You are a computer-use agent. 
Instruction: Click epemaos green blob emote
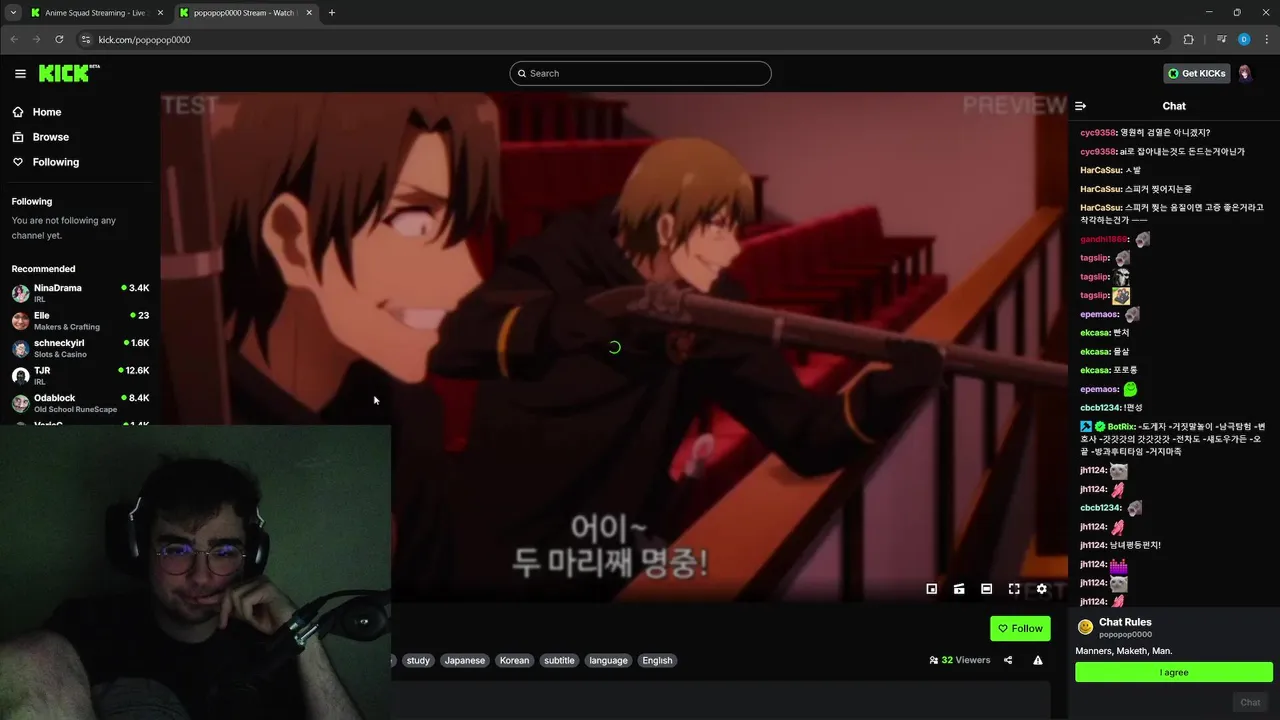pyautogui.click(x=1130, y=388)
